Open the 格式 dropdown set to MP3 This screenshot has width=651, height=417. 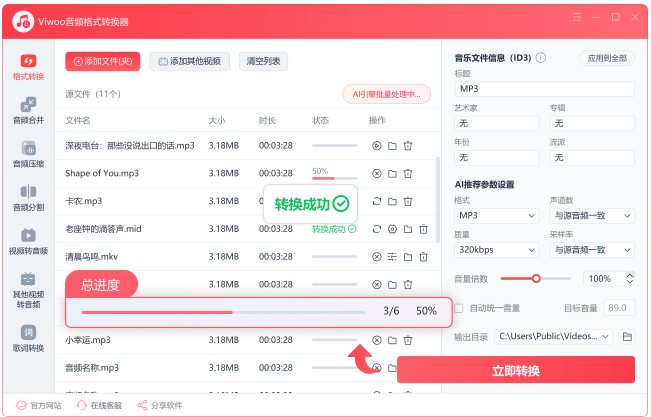click(x=497, y=216)
